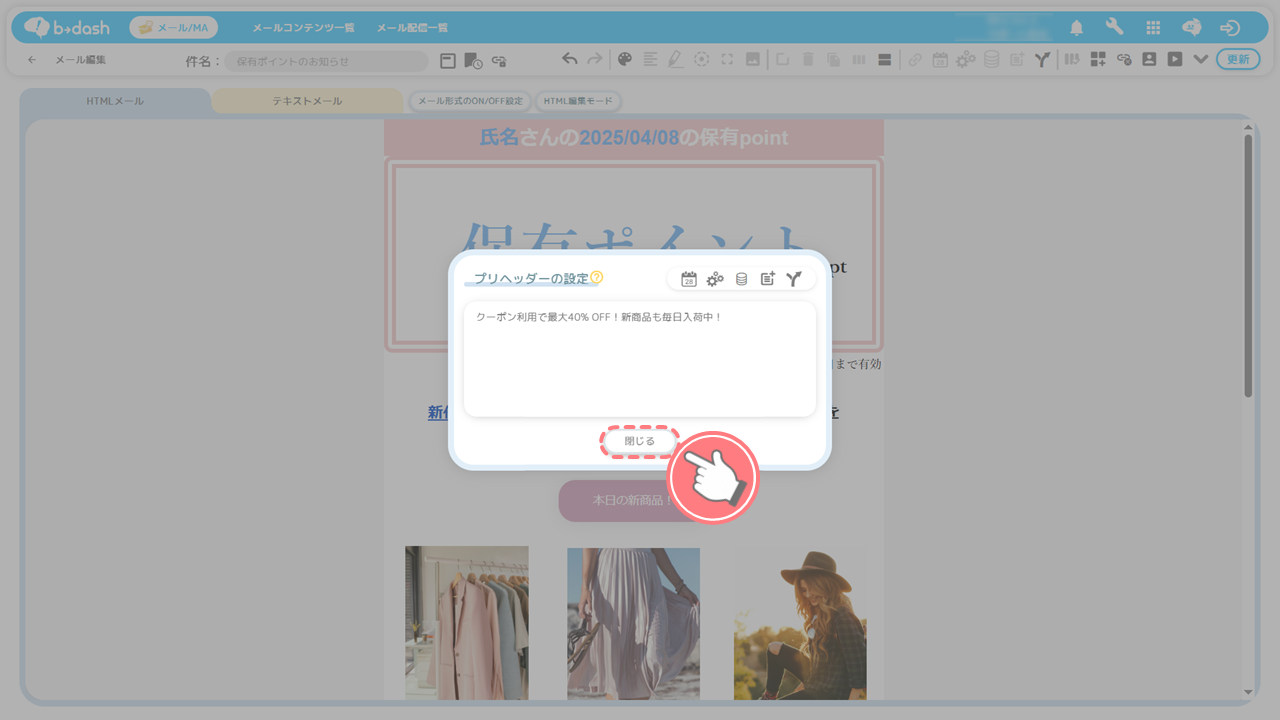Click inside the preheader text area

[x=640, y=359]
